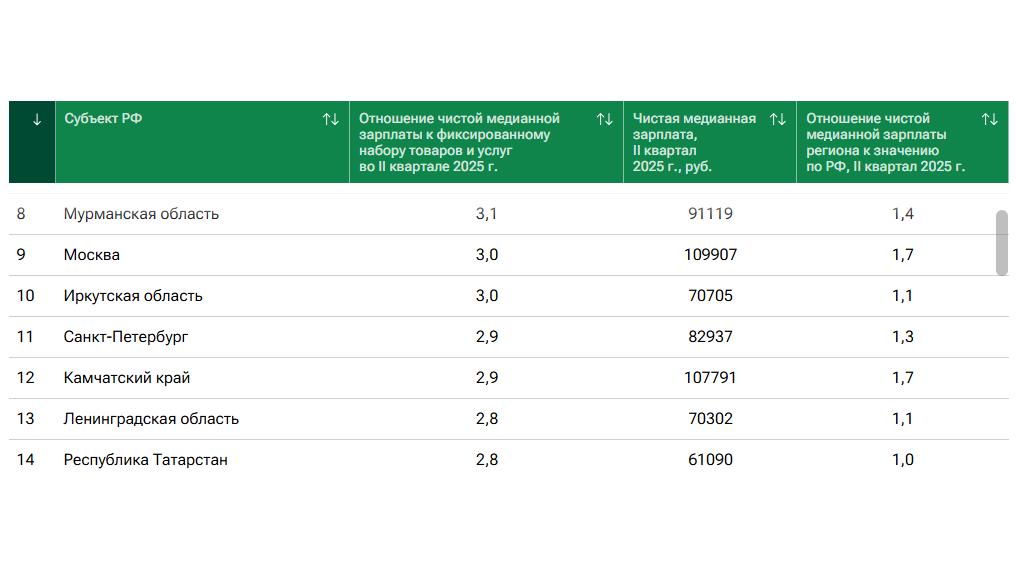Image resolution: width=1016 pixels, height=571 pixels.
Task: Sort by salary-to-goods ratio column arrows
Action: pos(604,120)
